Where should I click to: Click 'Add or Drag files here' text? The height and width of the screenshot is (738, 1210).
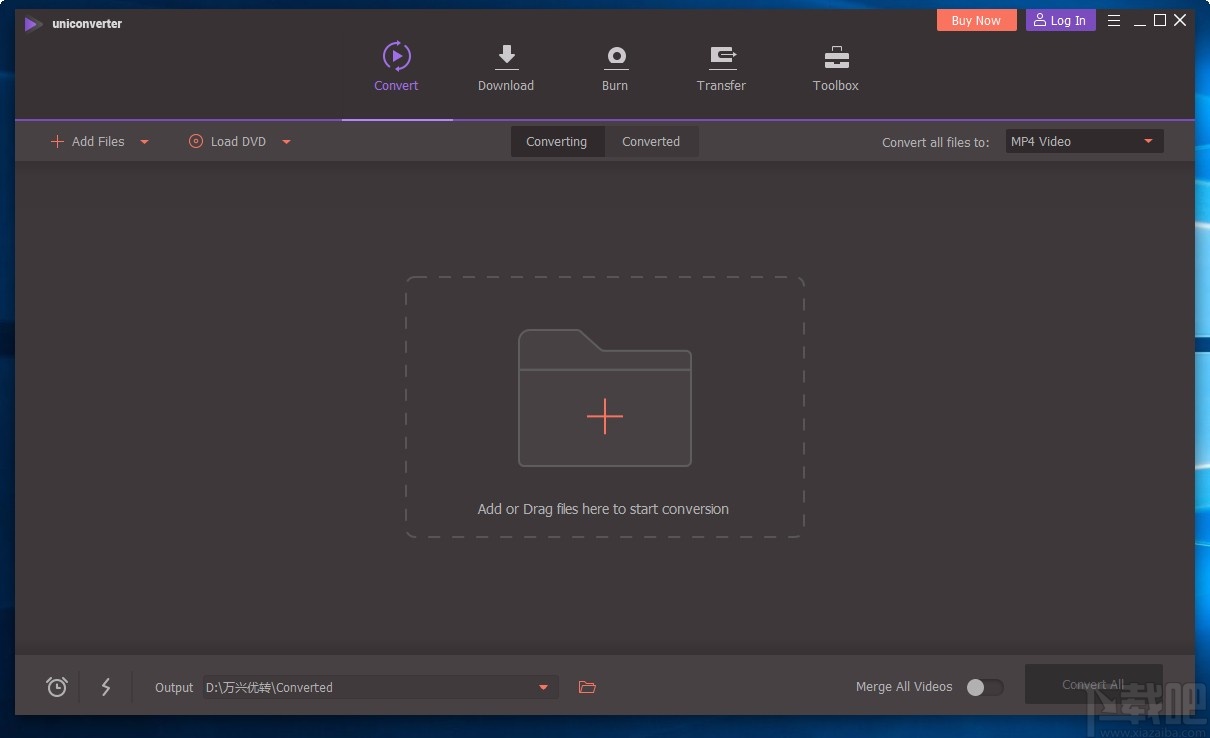point(603,509)
